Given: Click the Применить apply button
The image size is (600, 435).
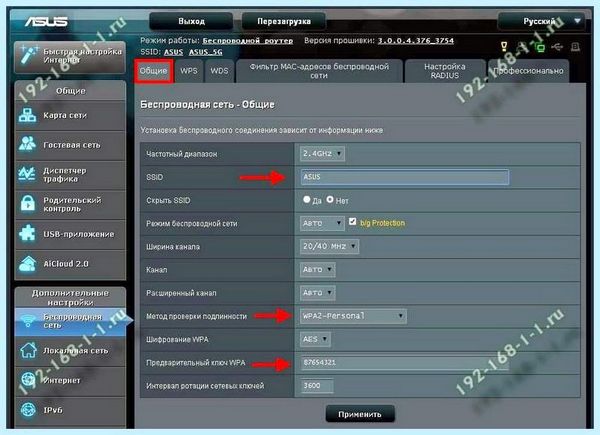Looking at the screenshot, I should [360, 414].
